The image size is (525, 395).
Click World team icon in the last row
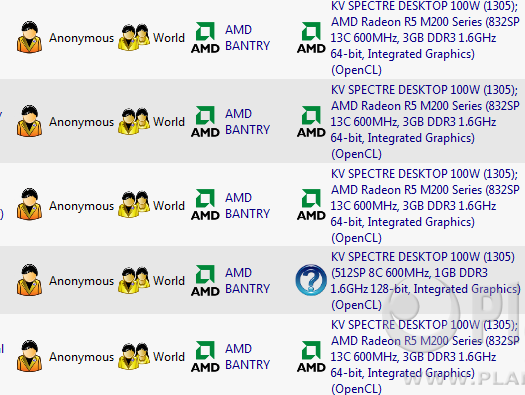[x=134, y=356]
